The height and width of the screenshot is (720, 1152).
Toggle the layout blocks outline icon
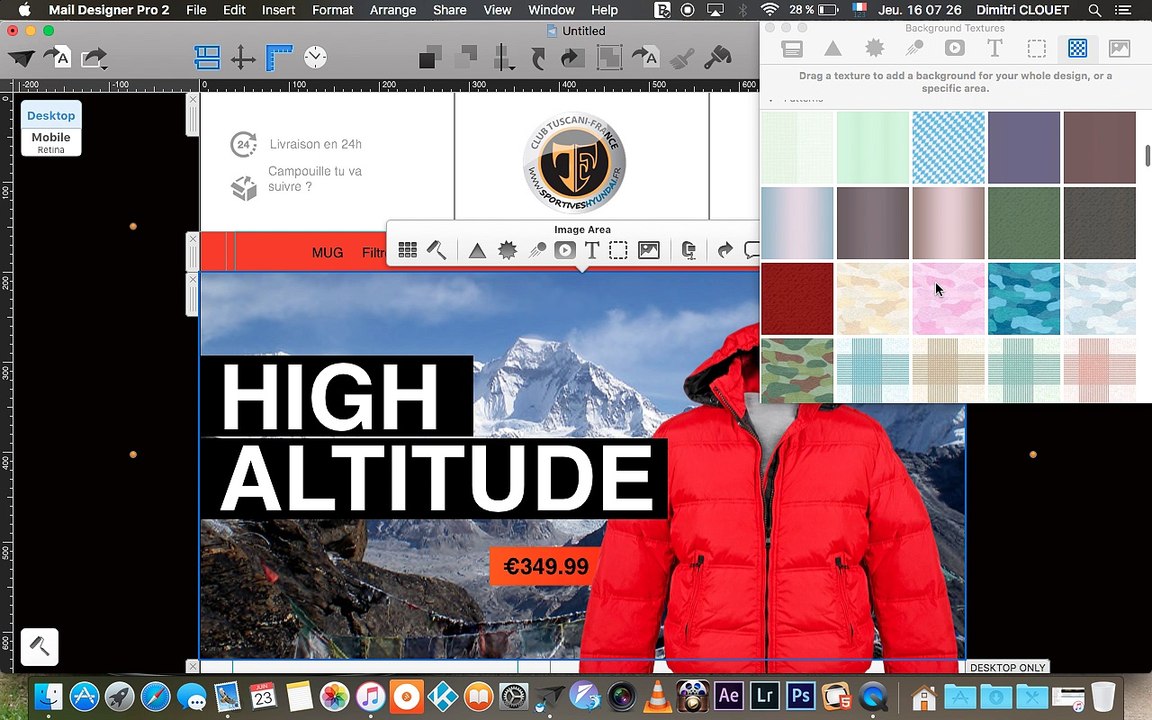tap(207, 57)
